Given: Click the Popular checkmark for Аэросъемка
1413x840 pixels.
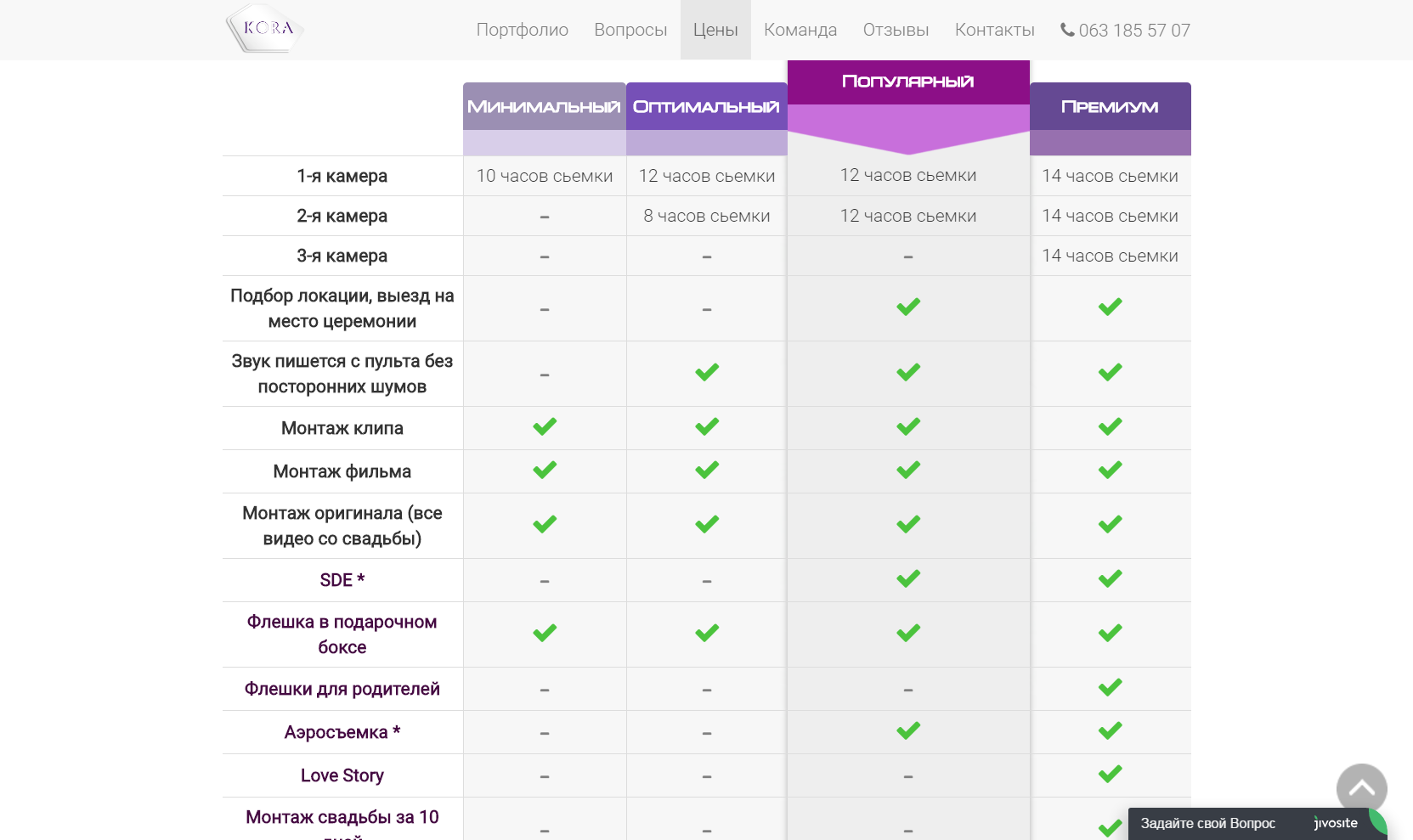Looking at the screenshot, I should pyautogui.click(x=908, y=730).
